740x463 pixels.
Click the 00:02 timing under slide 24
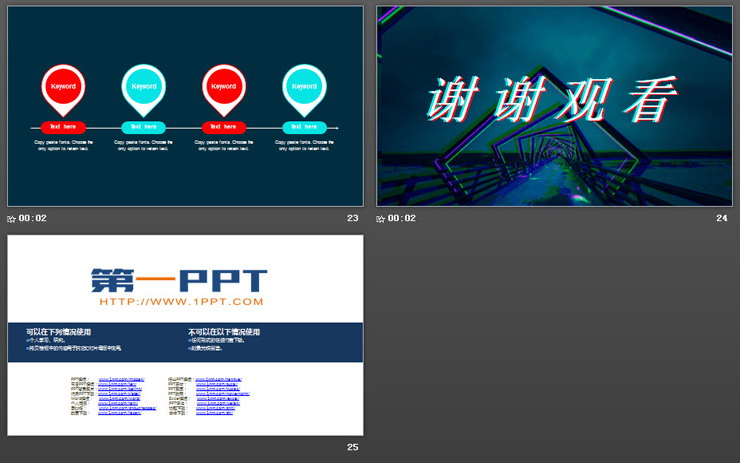click(x=402, y=218)
